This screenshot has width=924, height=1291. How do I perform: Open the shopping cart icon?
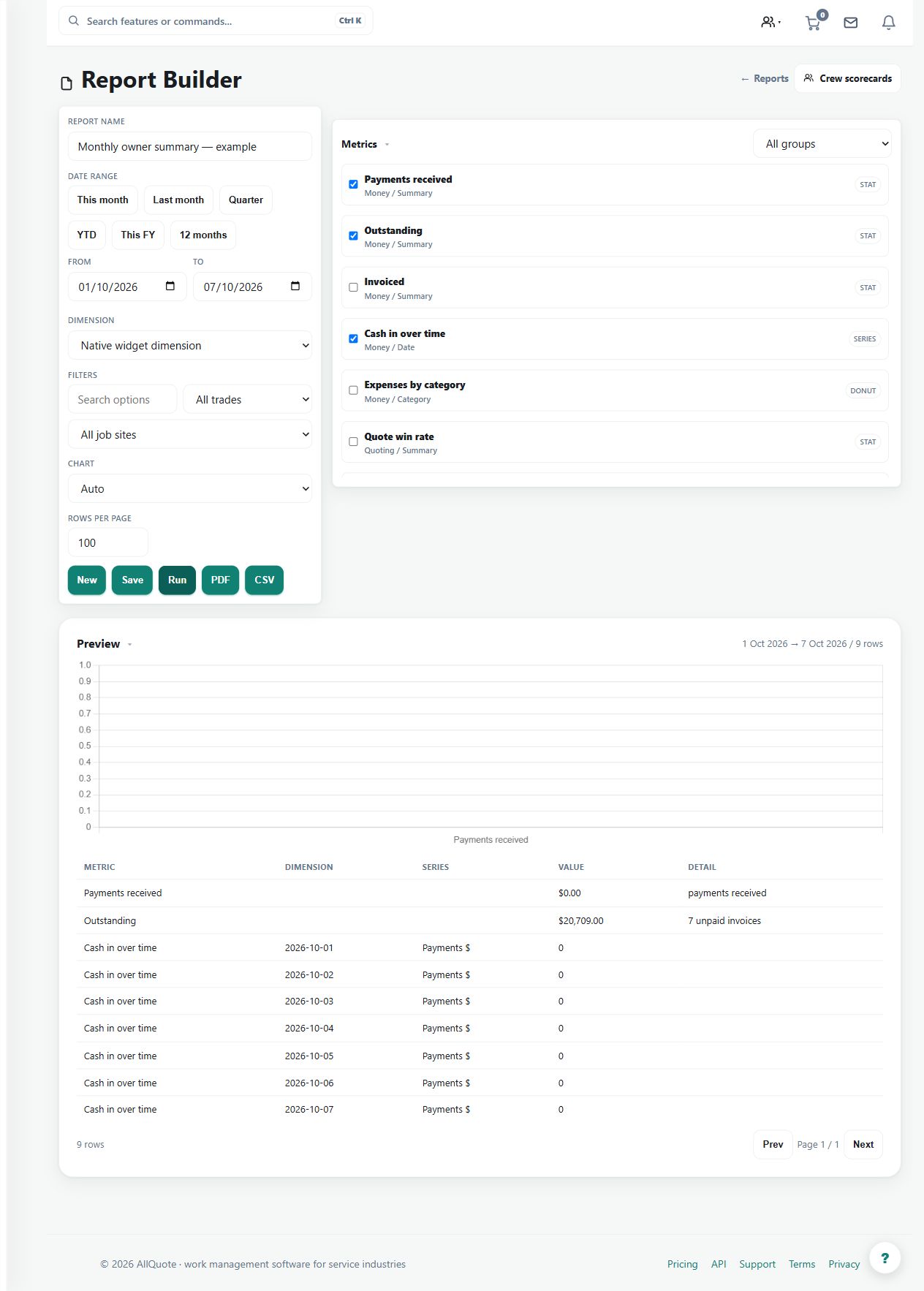(814, 22)
